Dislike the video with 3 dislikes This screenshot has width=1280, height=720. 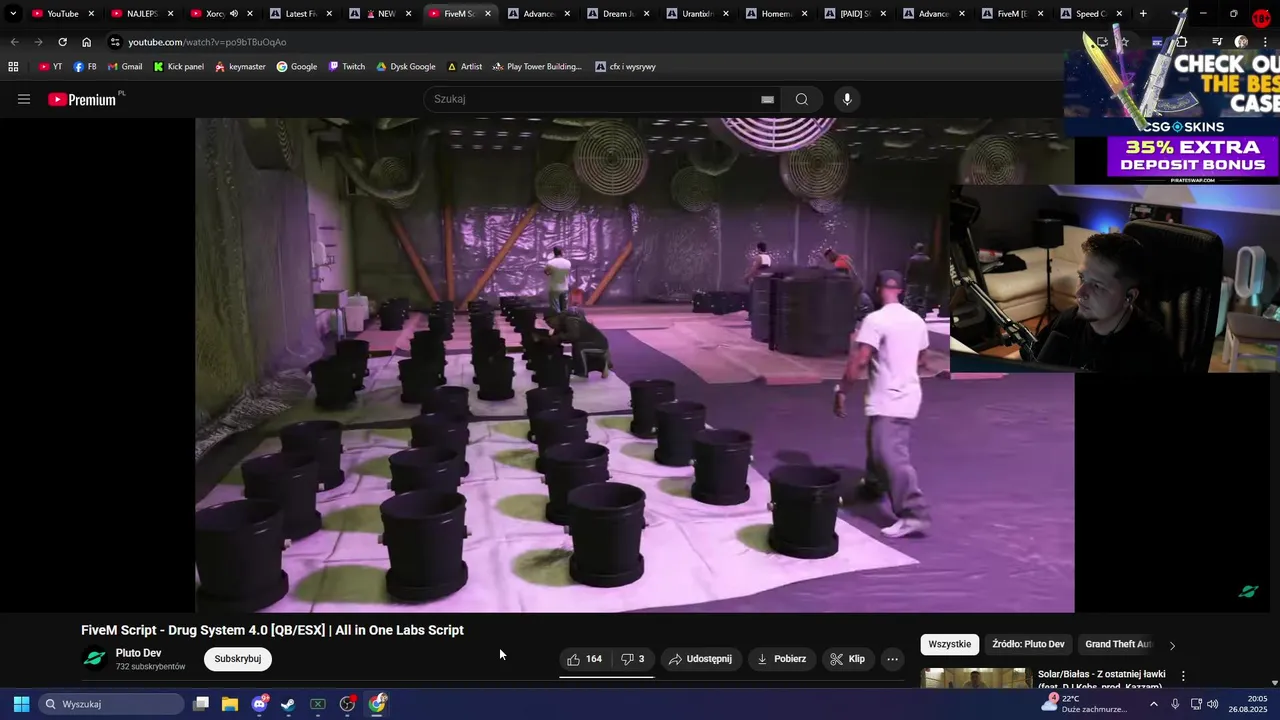(633, 659)
